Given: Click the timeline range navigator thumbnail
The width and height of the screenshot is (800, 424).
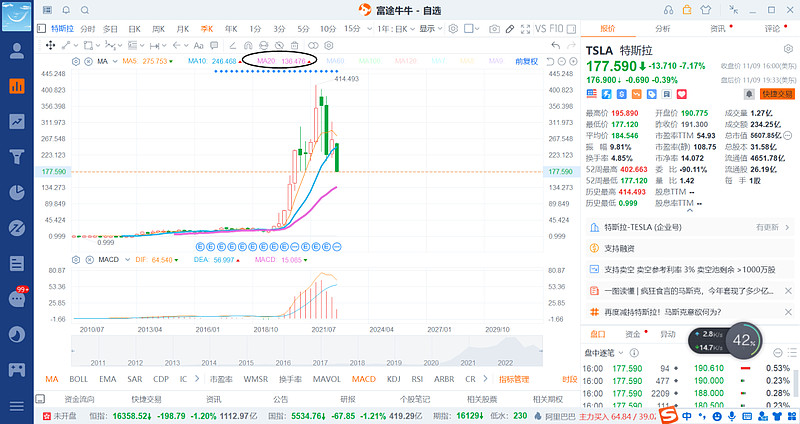Looking at the screenshot, I should point(307,351).
